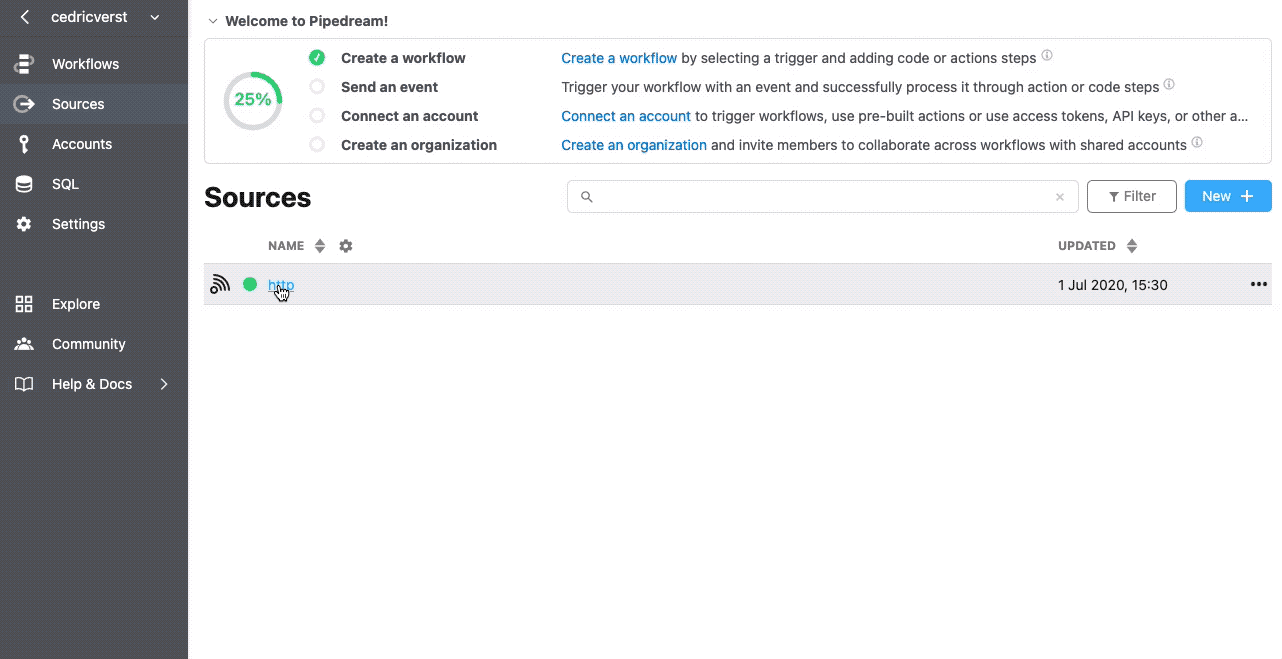Expand the Help & Docs menu
The height and width of the screenshot is (659, 1282).
[x=92, y=383]
